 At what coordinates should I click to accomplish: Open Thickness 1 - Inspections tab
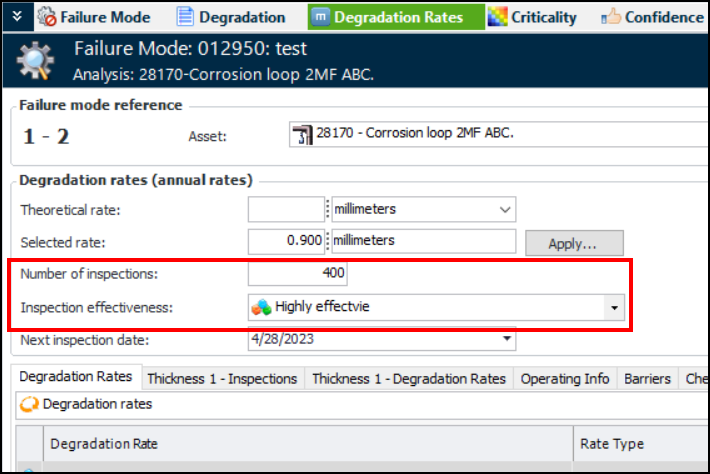click(x=222, y=379)
